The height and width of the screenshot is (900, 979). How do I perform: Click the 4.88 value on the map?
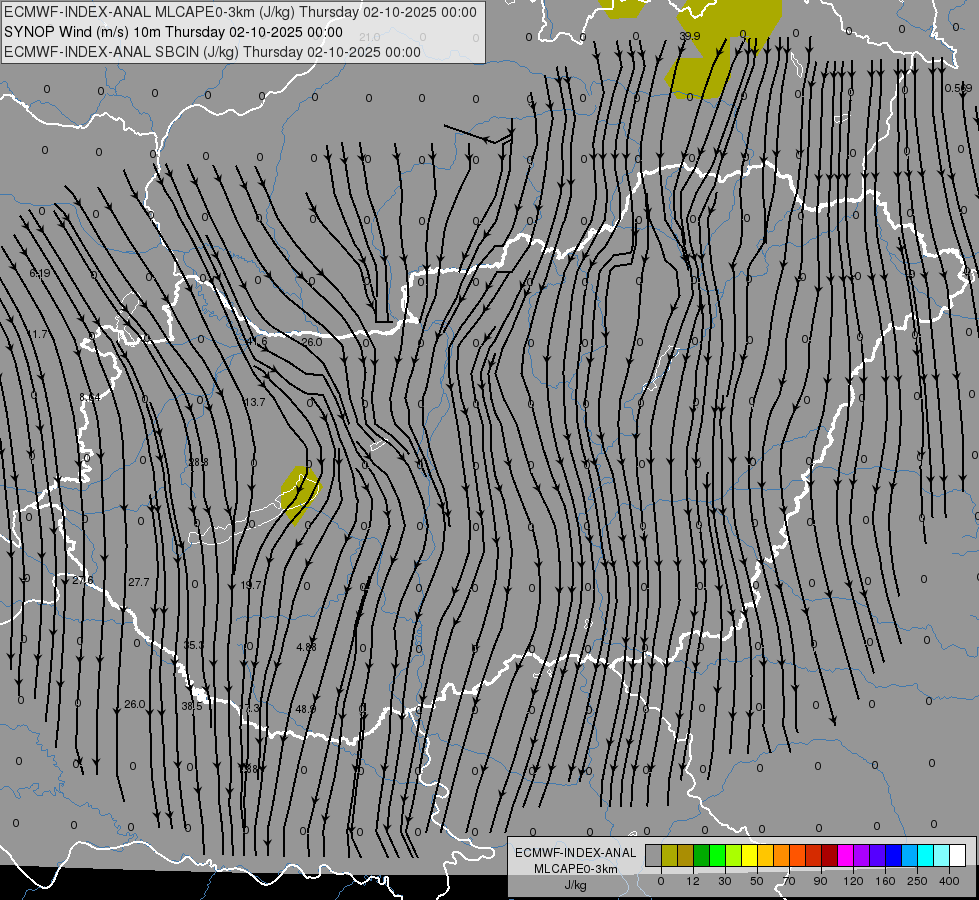[x=306, y=646]
